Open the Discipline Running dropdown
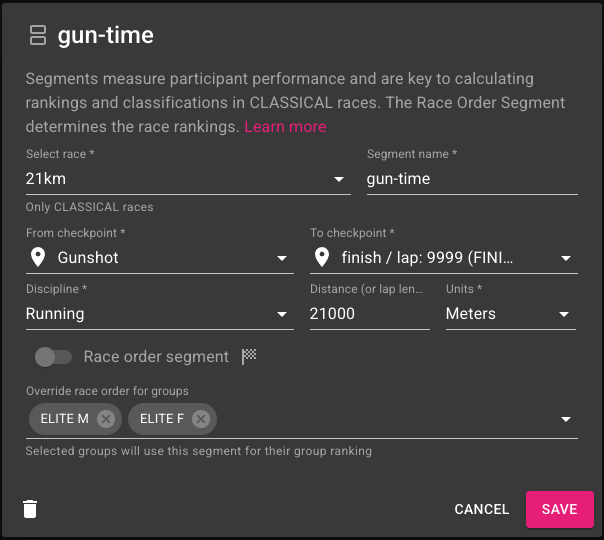Viewport: 604px width, 540px height. coord(160,314)
